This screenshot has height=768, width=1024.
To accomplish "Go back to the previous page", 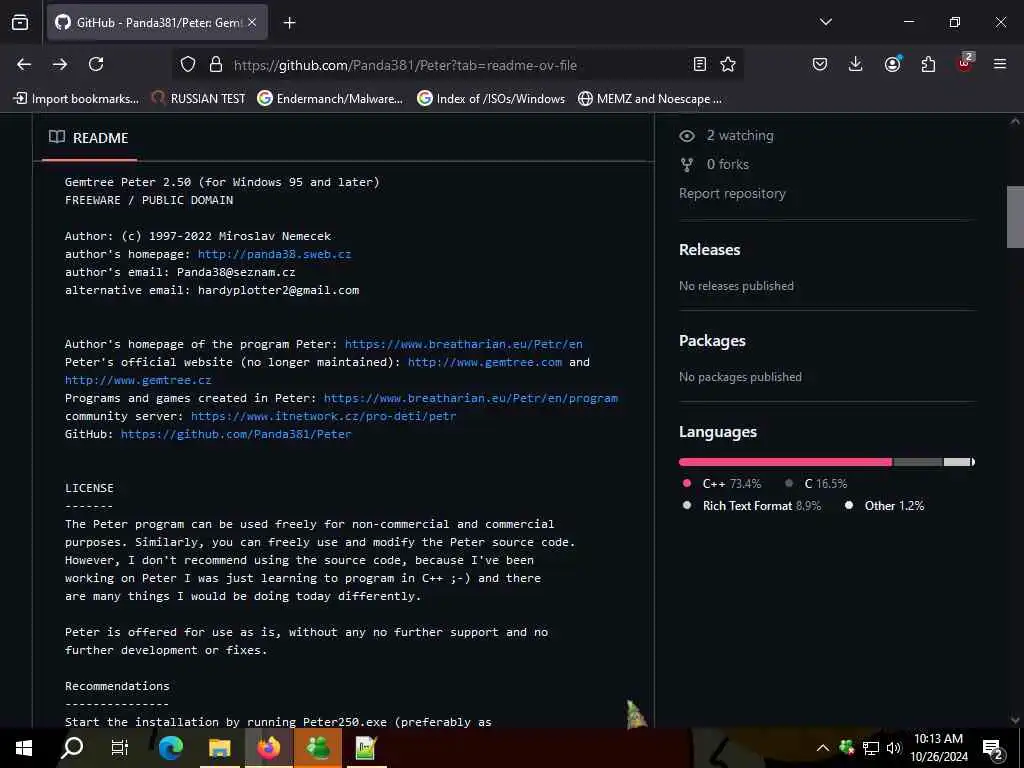I will (24, 64).
